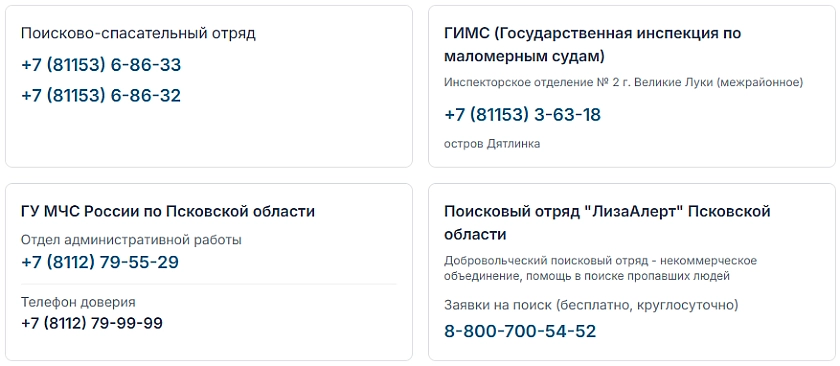Click the Телефон доверия label
840x366 pixels.
tap(78, 302)
